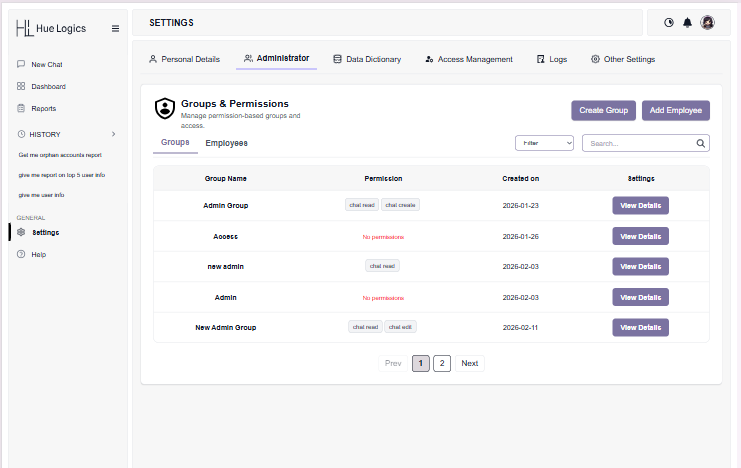Open 'Get me orphan accounts report' history item
The image size is (741, 468).
point(60,155)
